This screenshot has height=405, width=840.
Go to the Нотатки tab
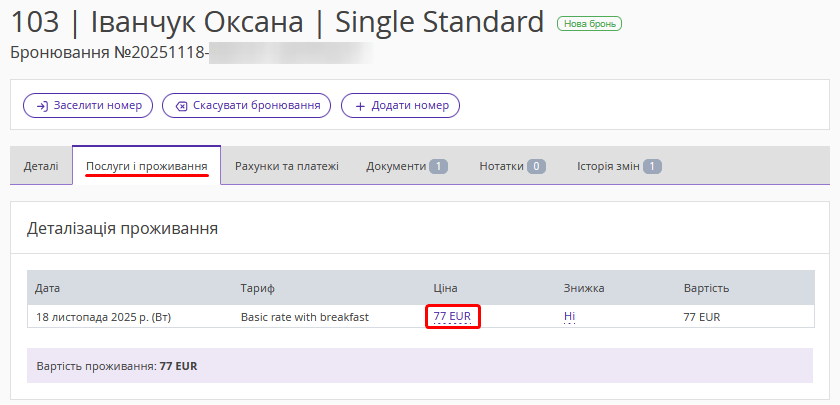pos(501,166)
